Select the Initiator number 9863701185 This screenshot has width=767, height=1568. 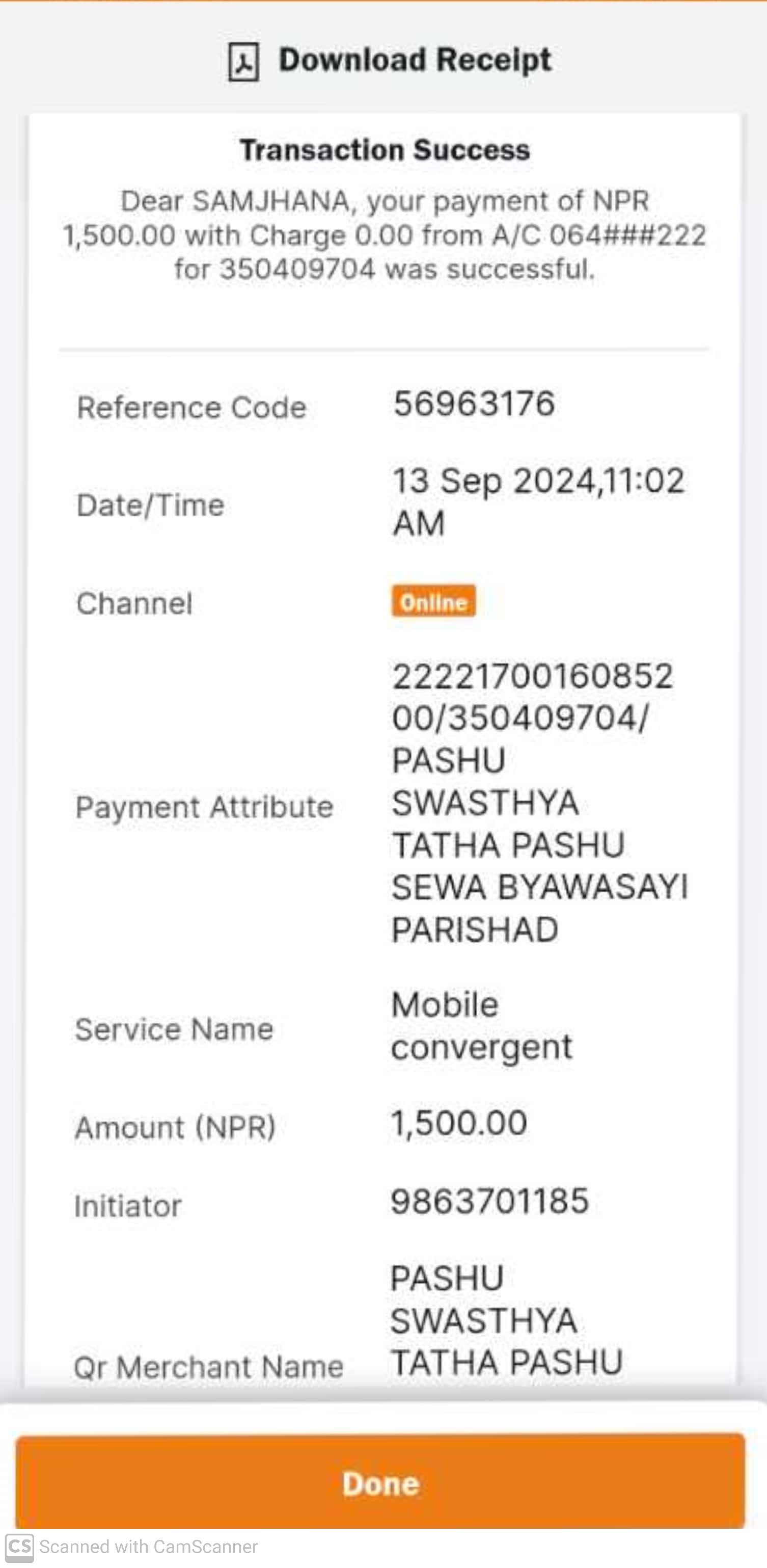489,1202
